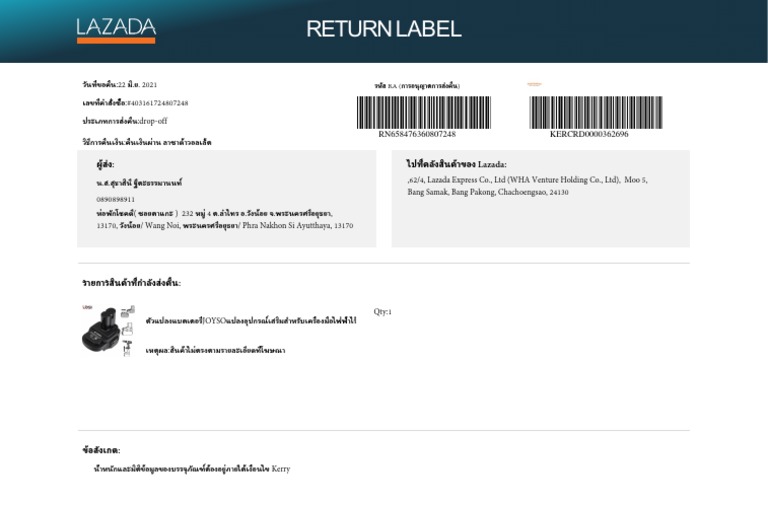Click the KERCRD0000362696 code text
Screen dimensions: 768x505
tap(589, 133)
